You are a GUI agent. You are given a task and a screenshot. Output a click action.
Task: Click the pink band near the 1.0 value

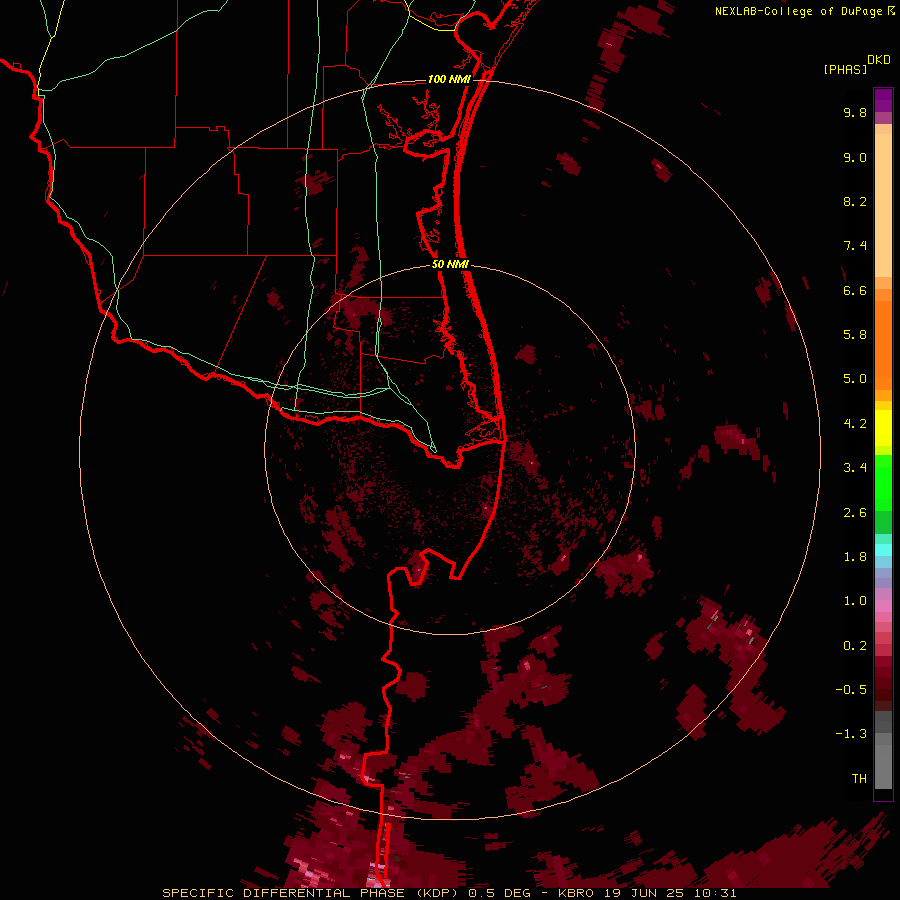883,606
